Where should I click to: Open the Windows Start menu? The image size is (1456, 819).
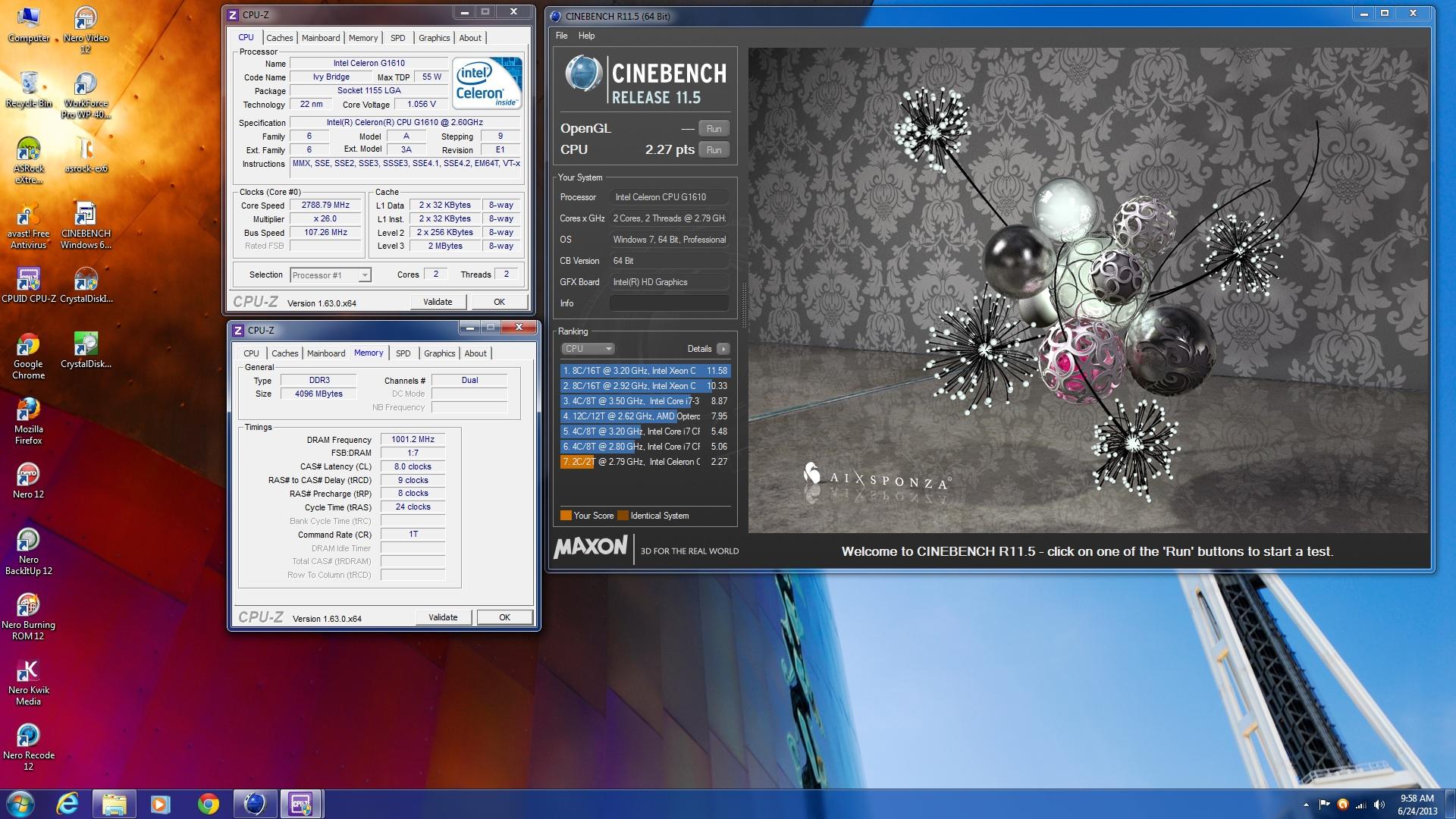pyautogui.click(x=20, y=804)
